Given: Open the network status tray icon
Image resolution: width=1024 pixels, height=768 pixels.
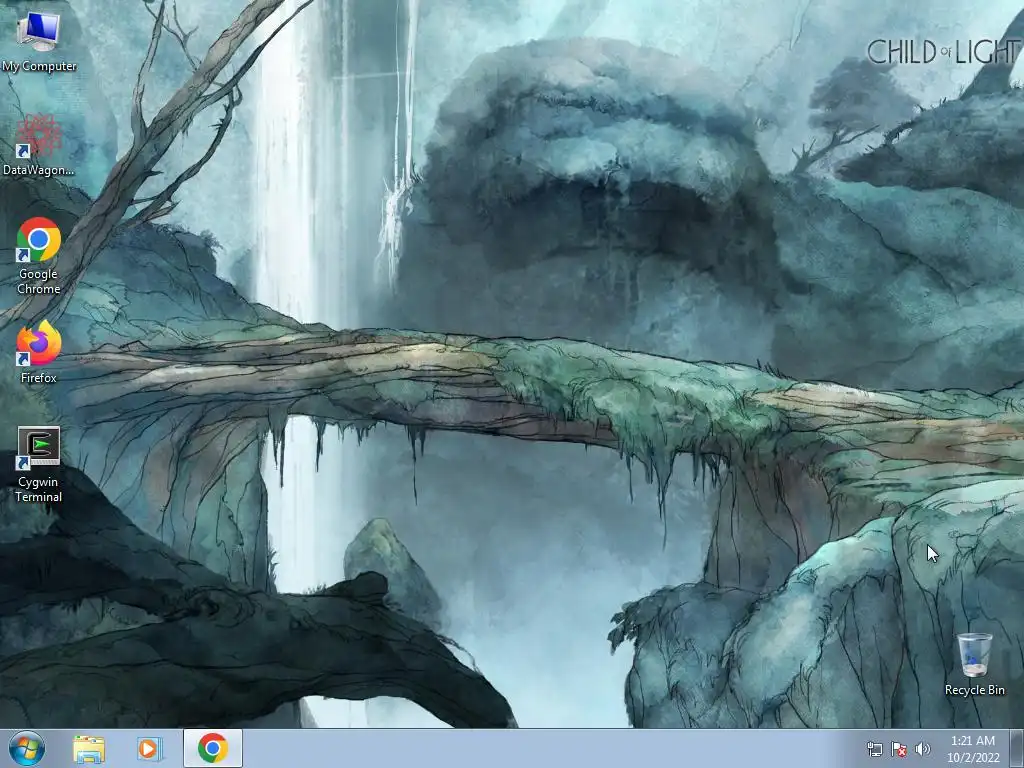Looking at the screenshot, I should tap(874, 749).
